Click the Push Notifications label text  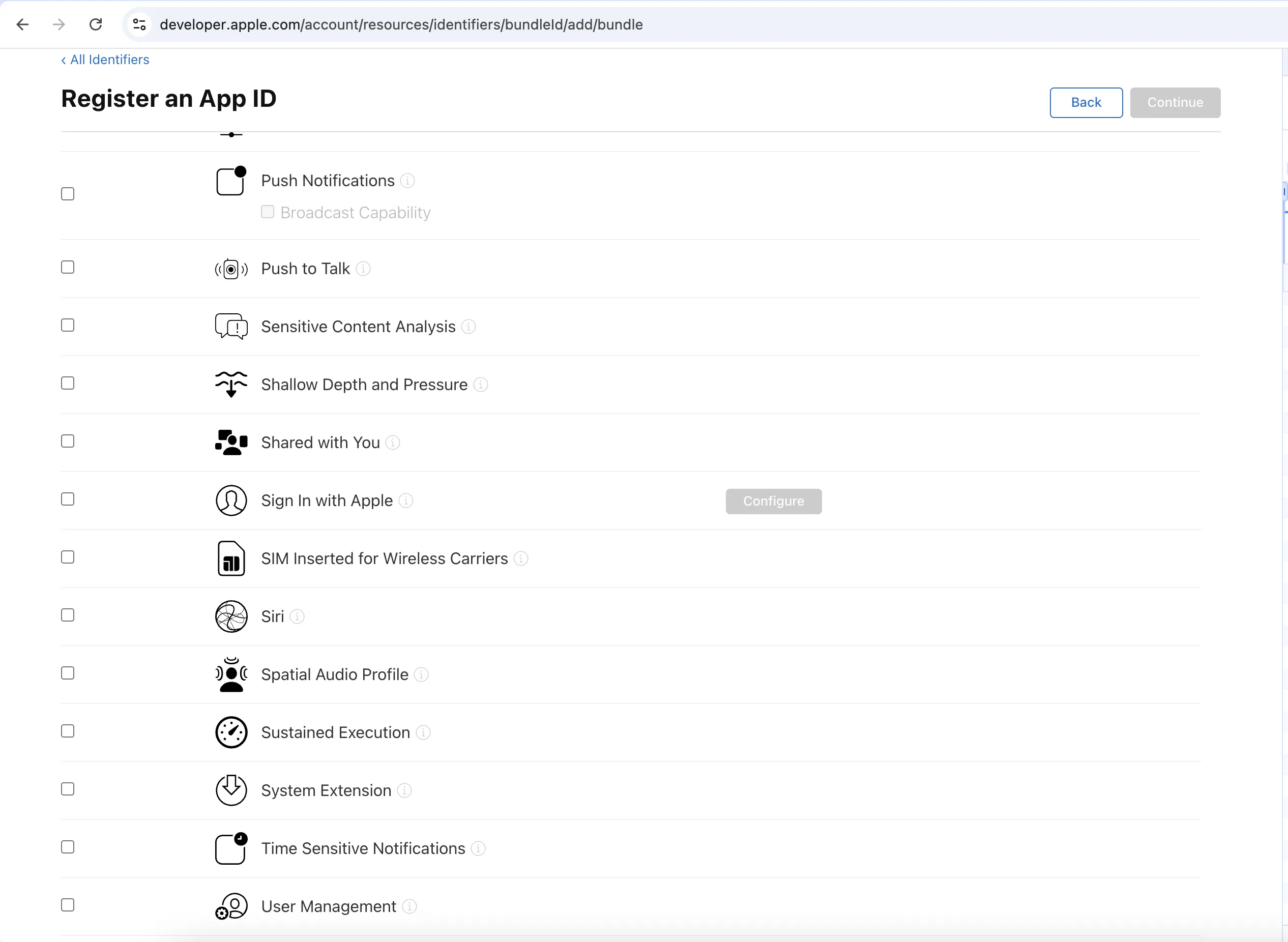(x=328, y=181)
